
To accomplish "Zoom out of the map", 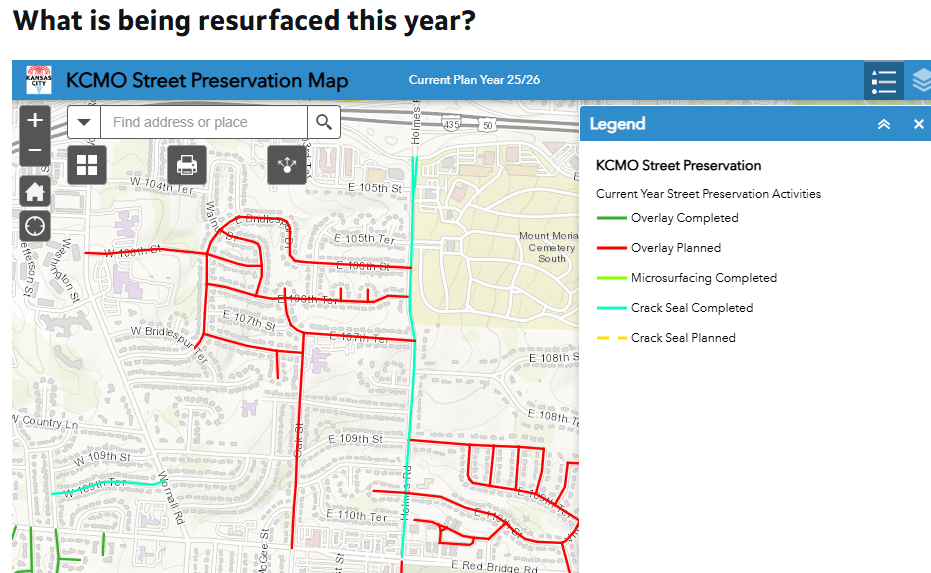I will (x=35, y=151).
